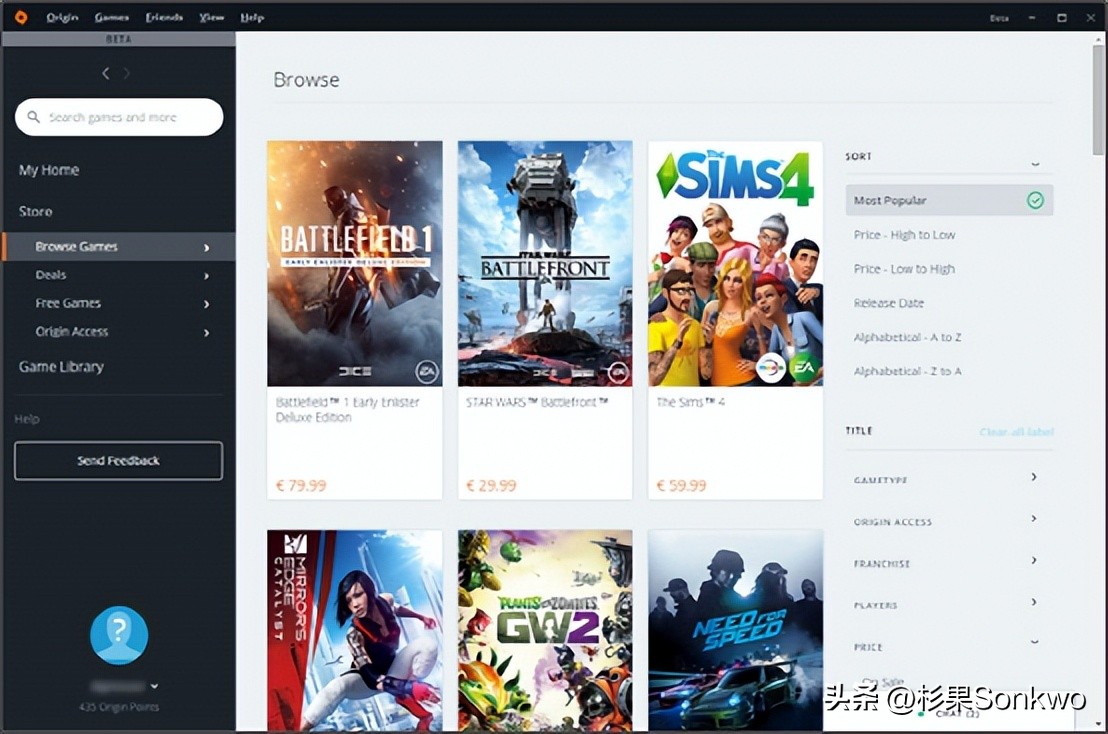Open The Sims 4 cover art
Image resolution: width=1108 pixels, height=734 pixels.
tap(736, 264)
